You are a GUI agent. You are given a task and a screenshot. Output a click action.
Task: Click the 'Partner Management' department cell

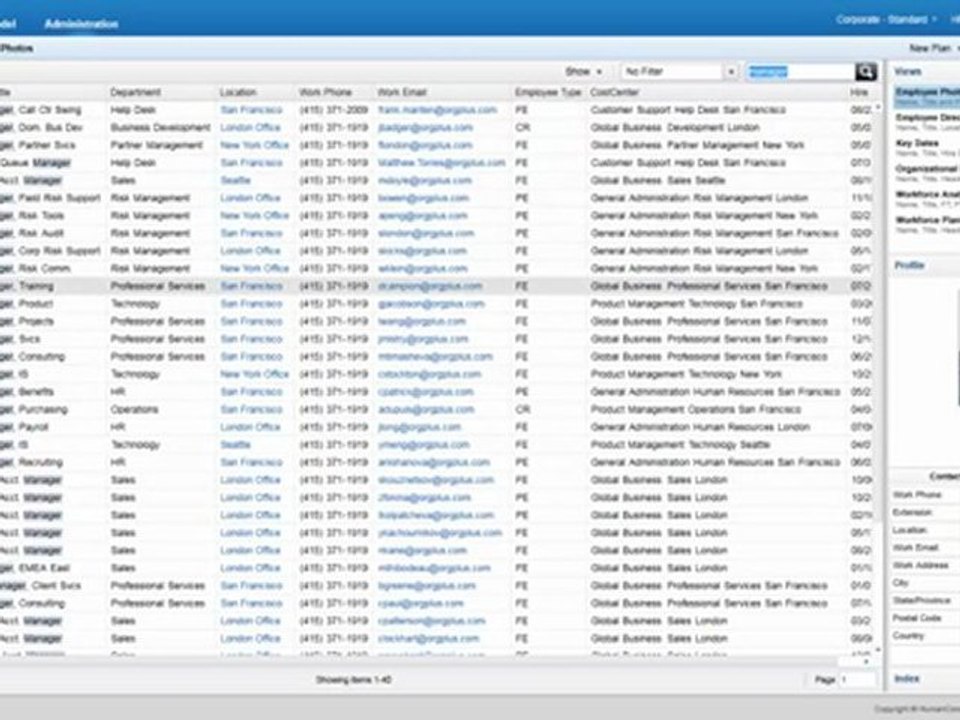pos(157,145)
